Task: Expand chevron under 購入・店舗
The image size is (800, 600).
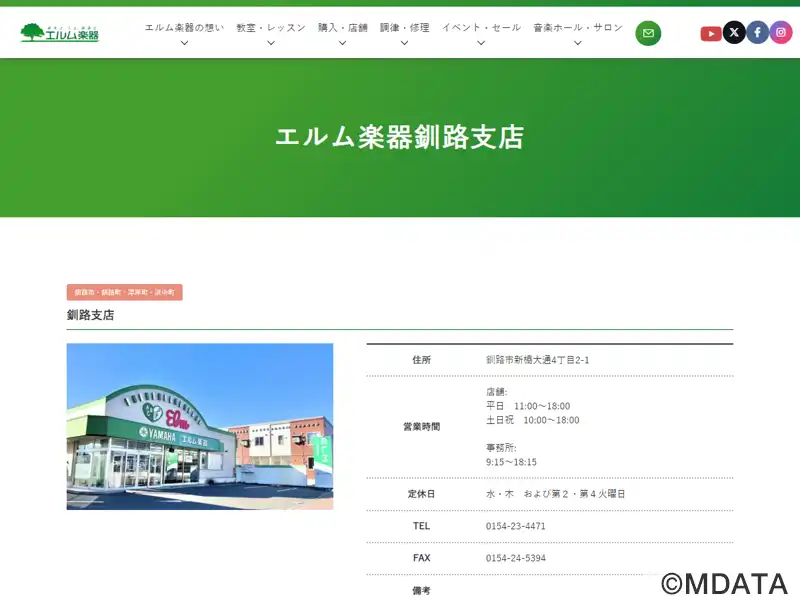Action: [342, 43]
